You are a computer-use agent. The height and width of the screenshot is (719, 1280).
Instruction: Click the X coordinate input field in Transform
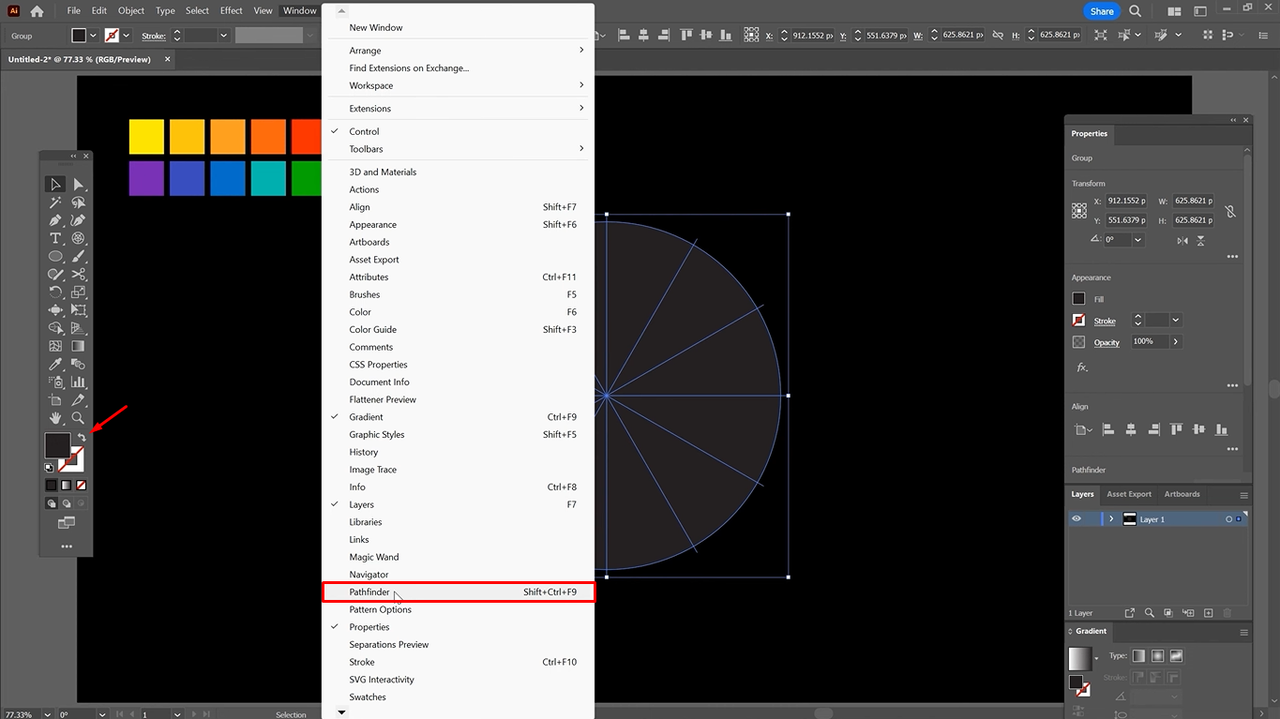tap(1126, 201)
